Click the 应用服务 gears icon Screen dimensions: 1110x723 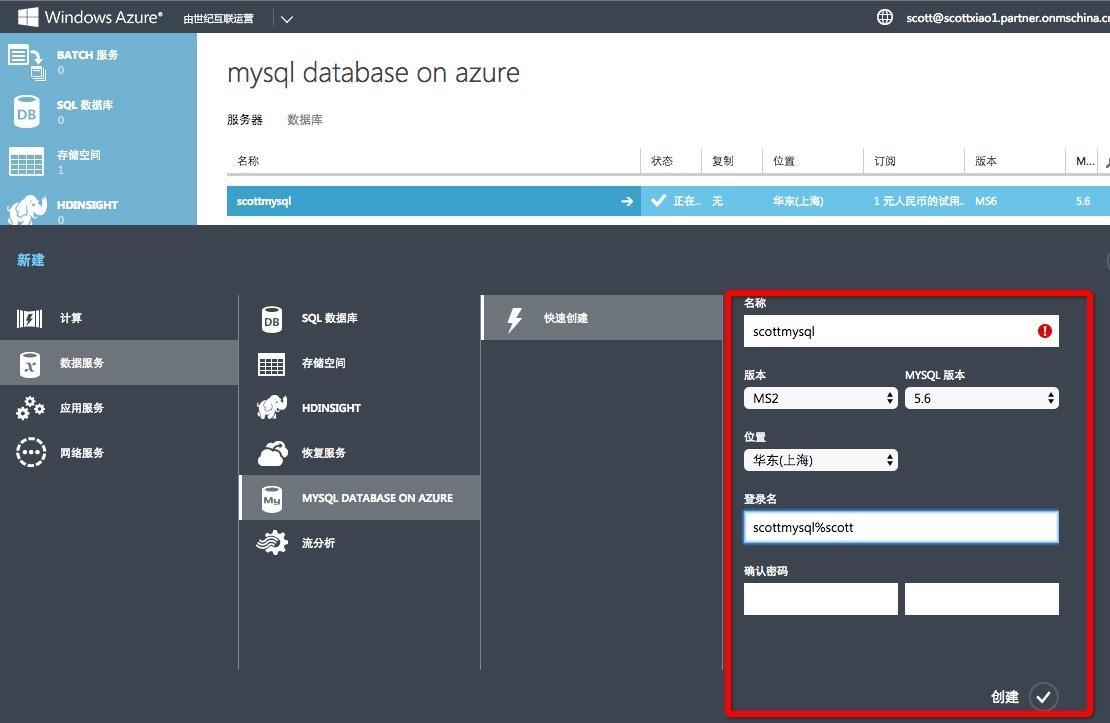tap(30, 408)
